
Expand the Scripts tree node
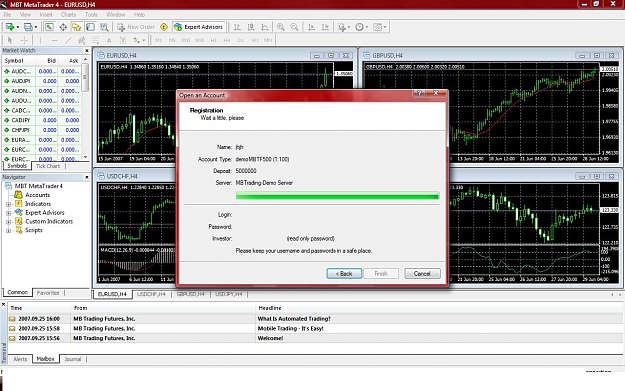8,230
